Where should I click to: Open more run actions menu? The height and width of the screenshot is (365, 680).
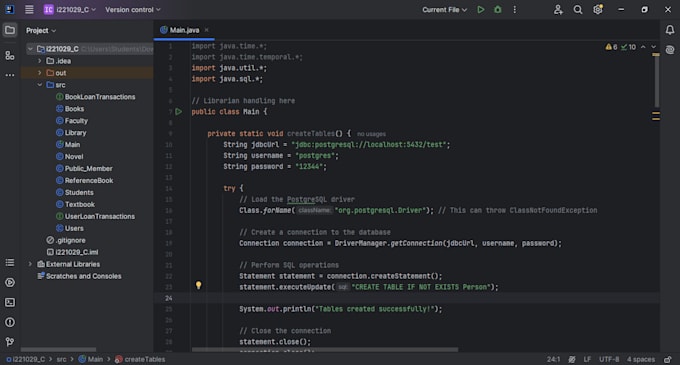pos(515,10)
